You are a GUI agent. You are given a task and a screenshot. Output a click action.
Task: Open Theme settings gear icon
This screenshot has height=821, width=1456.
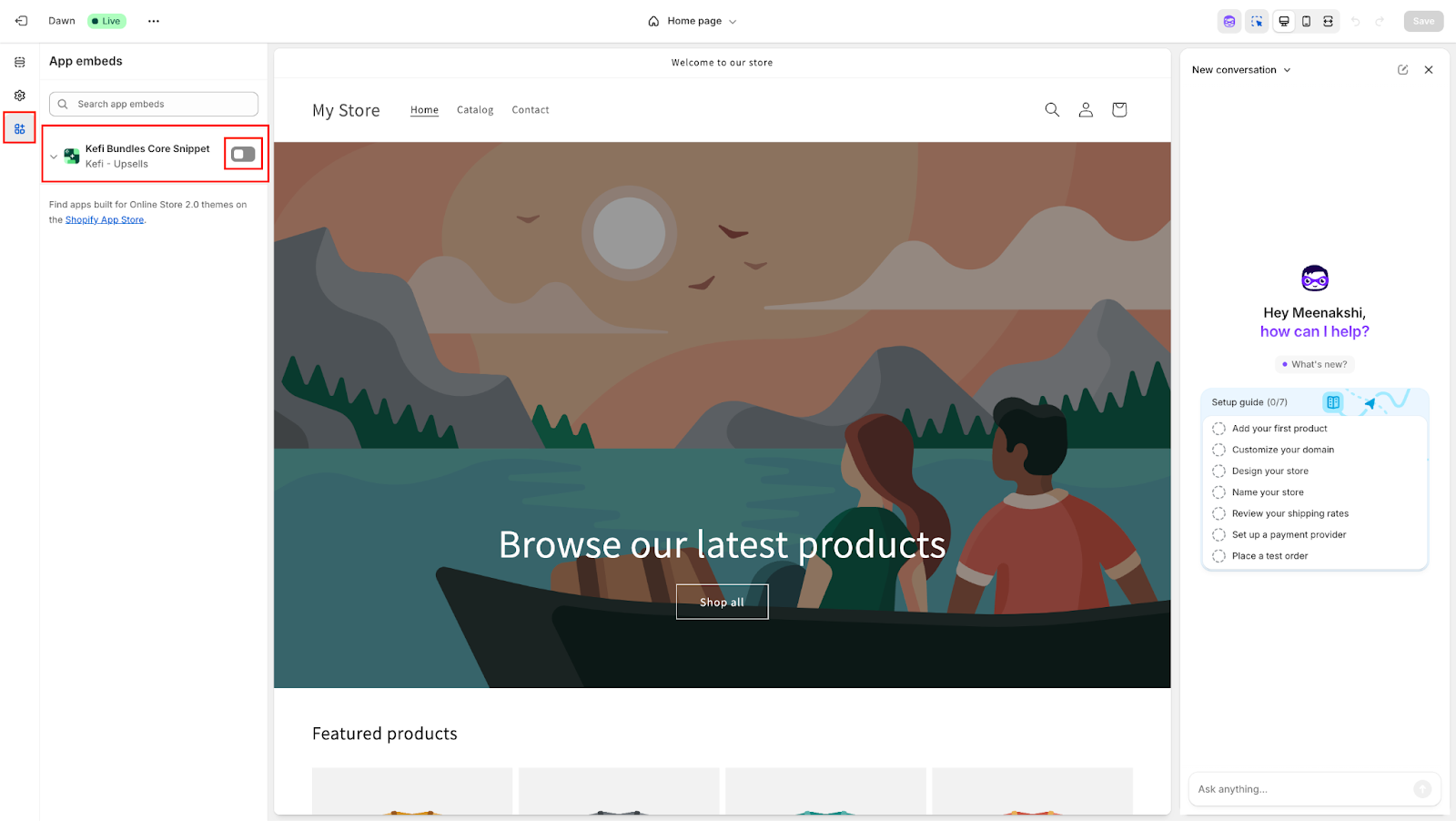[x=20, y=96]
